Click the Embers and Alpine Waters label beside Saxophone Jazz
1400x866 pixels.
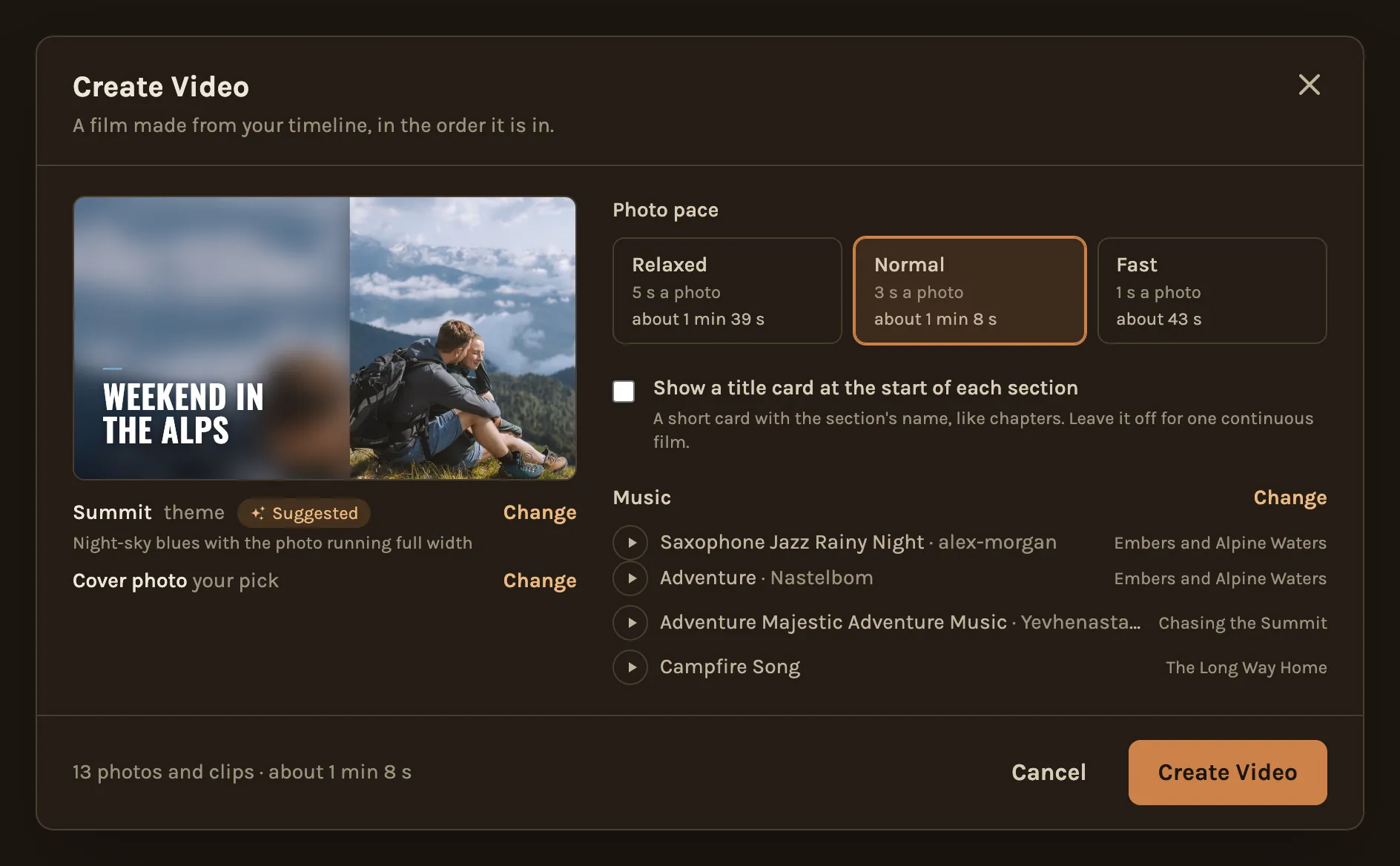(1221, 543)
